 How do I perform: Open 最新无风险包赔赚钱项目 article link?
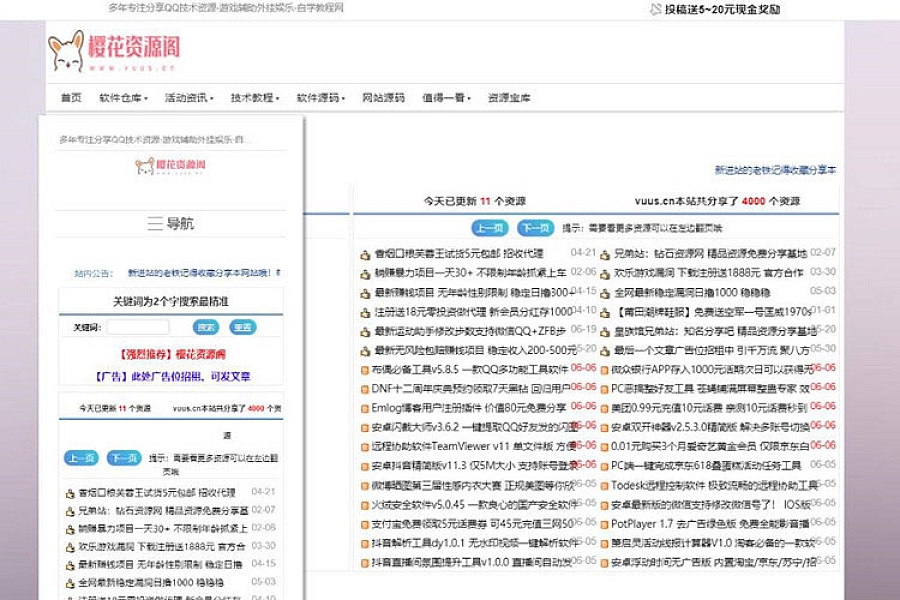(476, 350)
